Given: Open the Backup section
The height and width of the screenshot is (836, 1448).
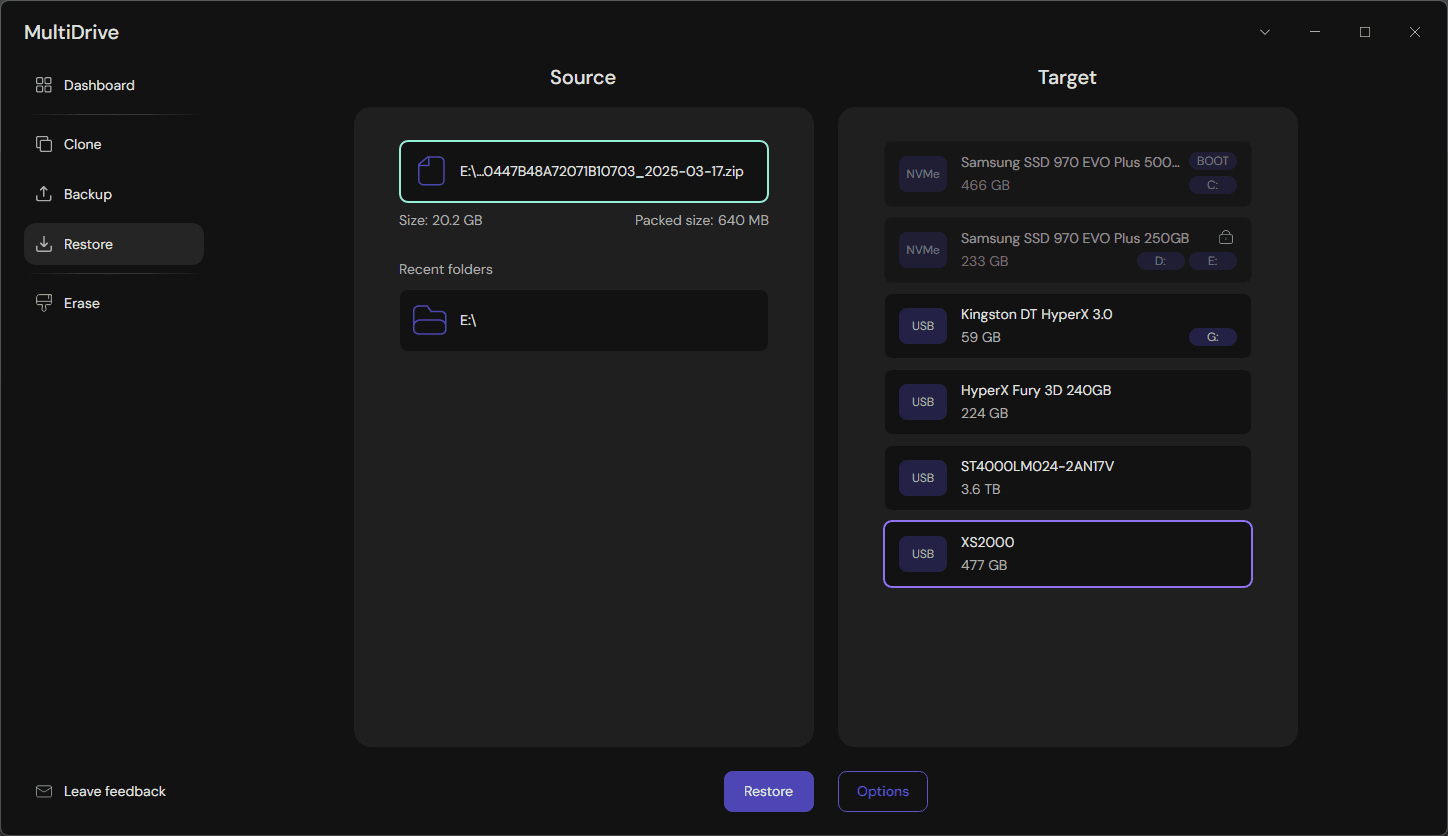Looking at the screenshot, I should [88, 194].
